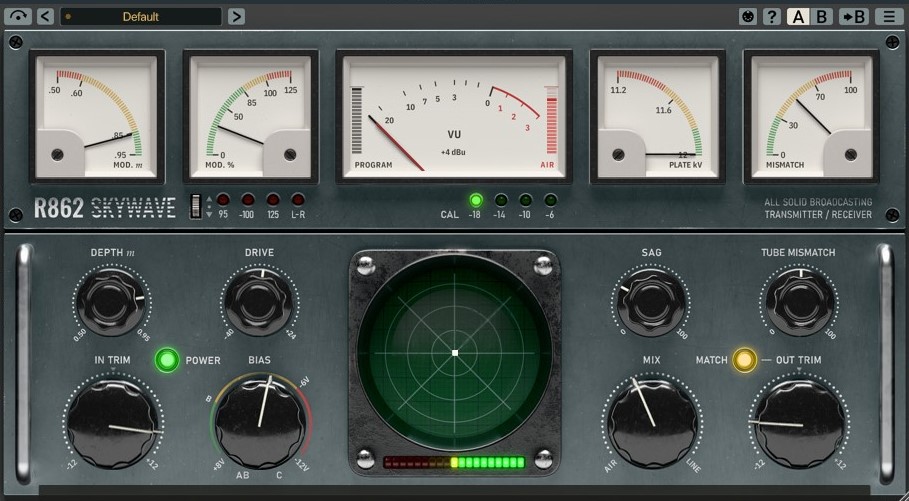Open the help question mark button
The height and width of the screenshot is (501, 909).
click(x=772, y=16)
